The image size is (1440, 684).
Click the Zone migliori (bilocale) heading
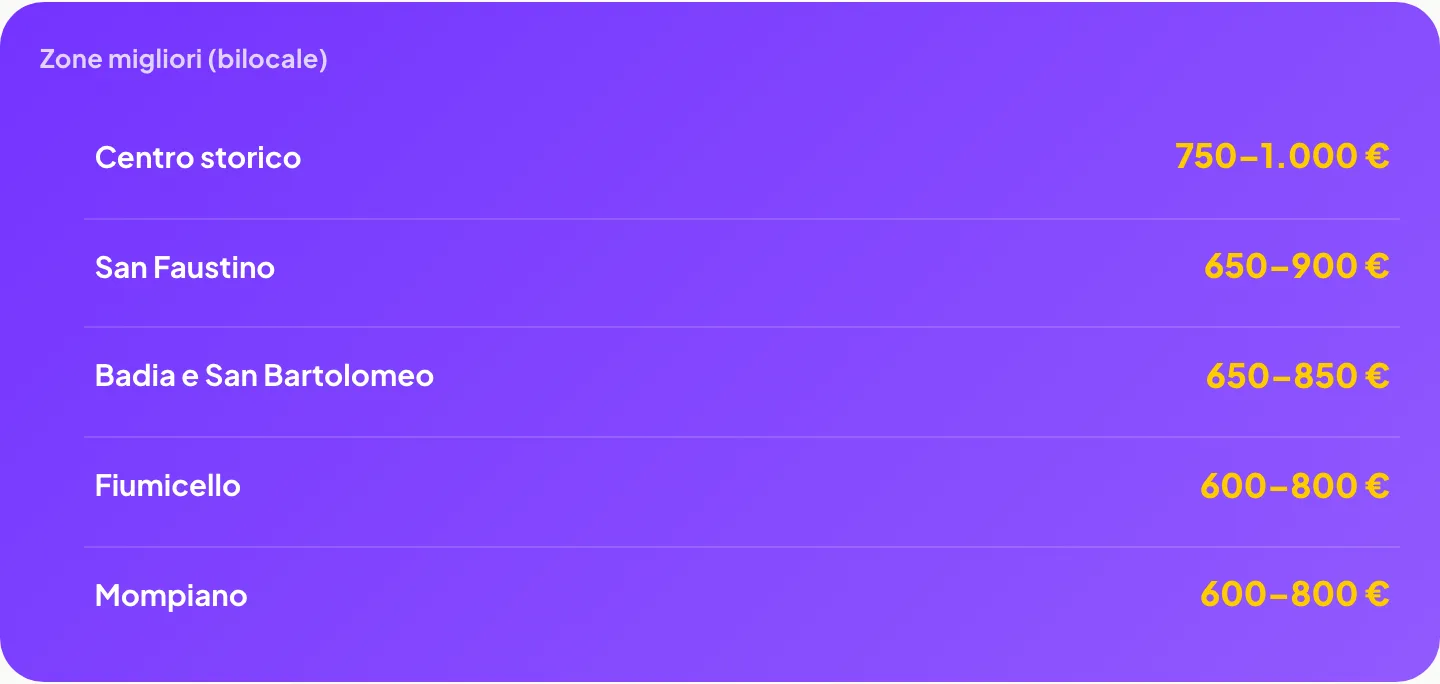pos(184,59)
